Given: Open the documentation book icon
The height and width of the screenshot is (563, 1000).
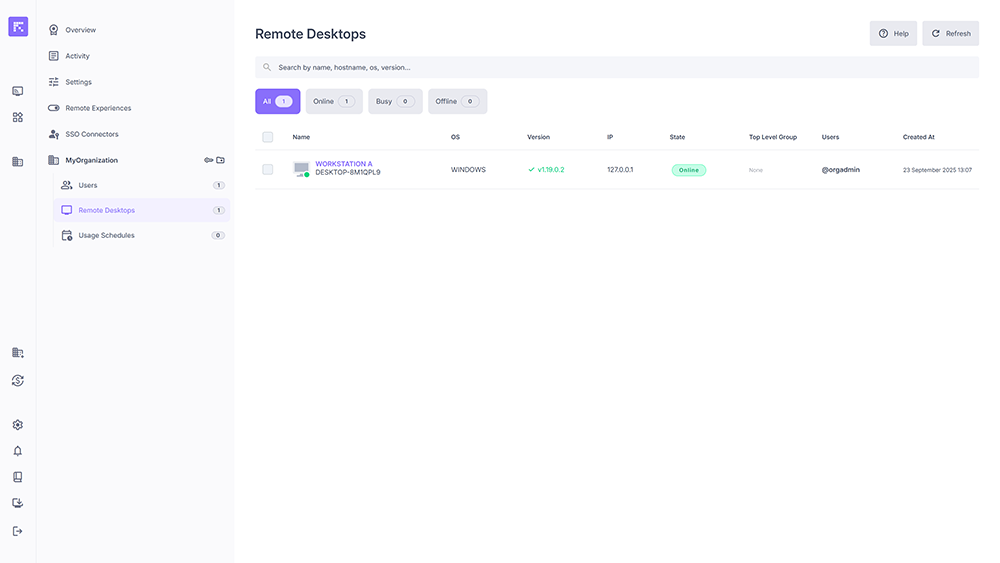Looking at the screenshot, I should (x=17, y=477).
